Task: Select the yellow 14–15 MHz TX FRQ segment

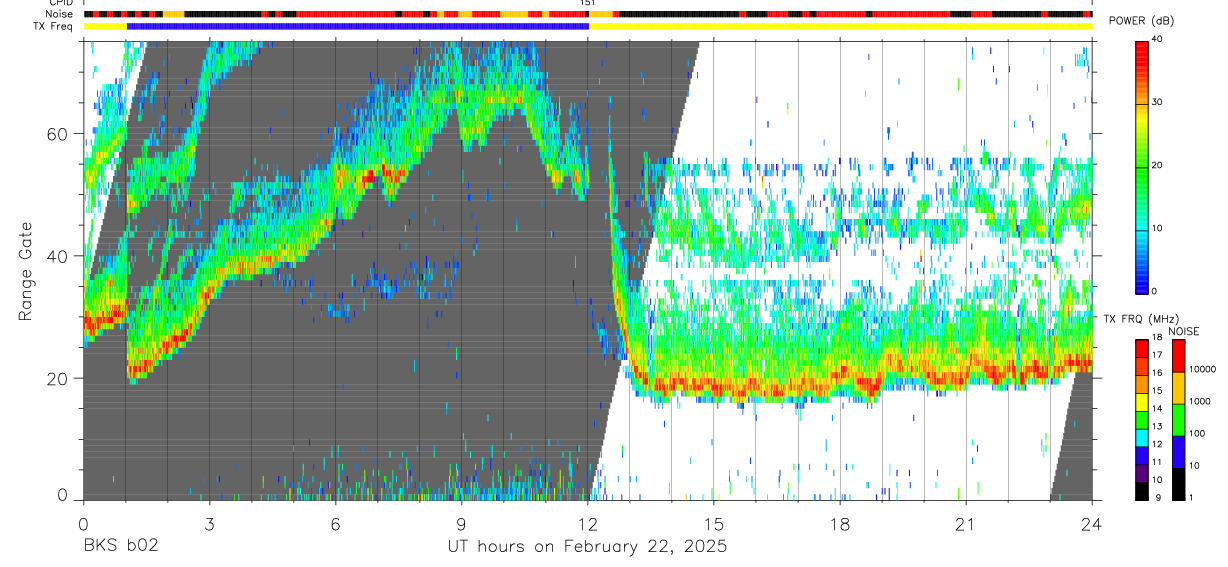Action: [x=1140, y=402]
